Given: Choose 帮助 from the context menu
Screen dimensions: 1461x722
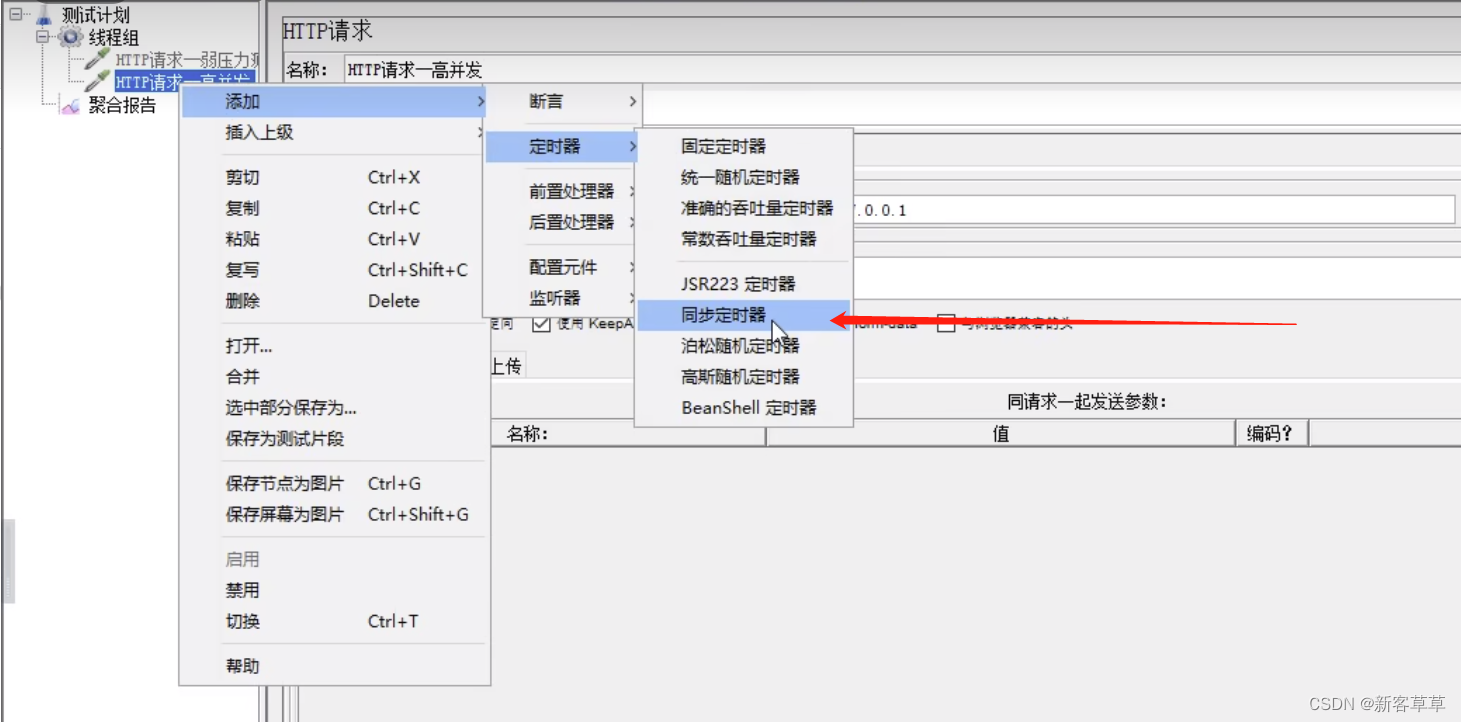Looking at the screenshot, I should 334,666.
